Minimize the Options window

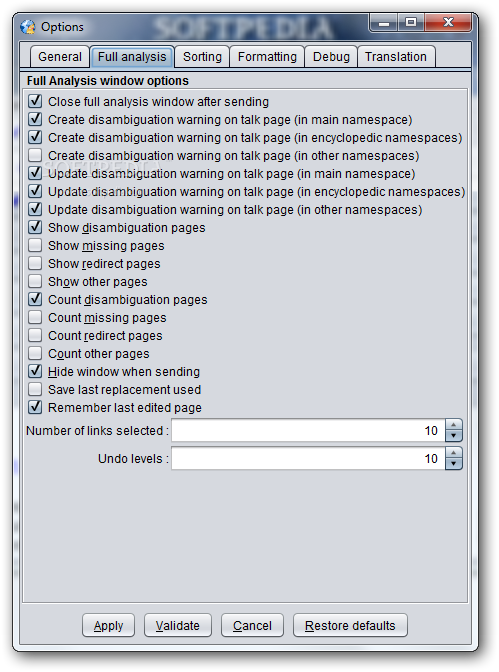(384, 23)
